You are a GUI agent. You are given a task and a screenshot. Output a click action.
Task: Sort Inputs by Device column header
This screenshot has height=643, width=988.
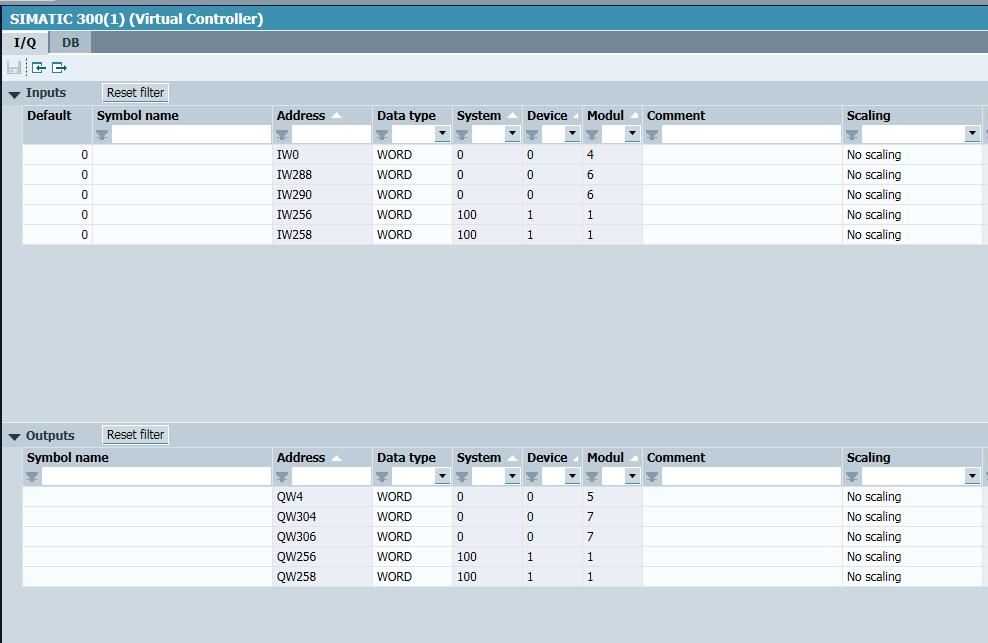tap(552, 115)
